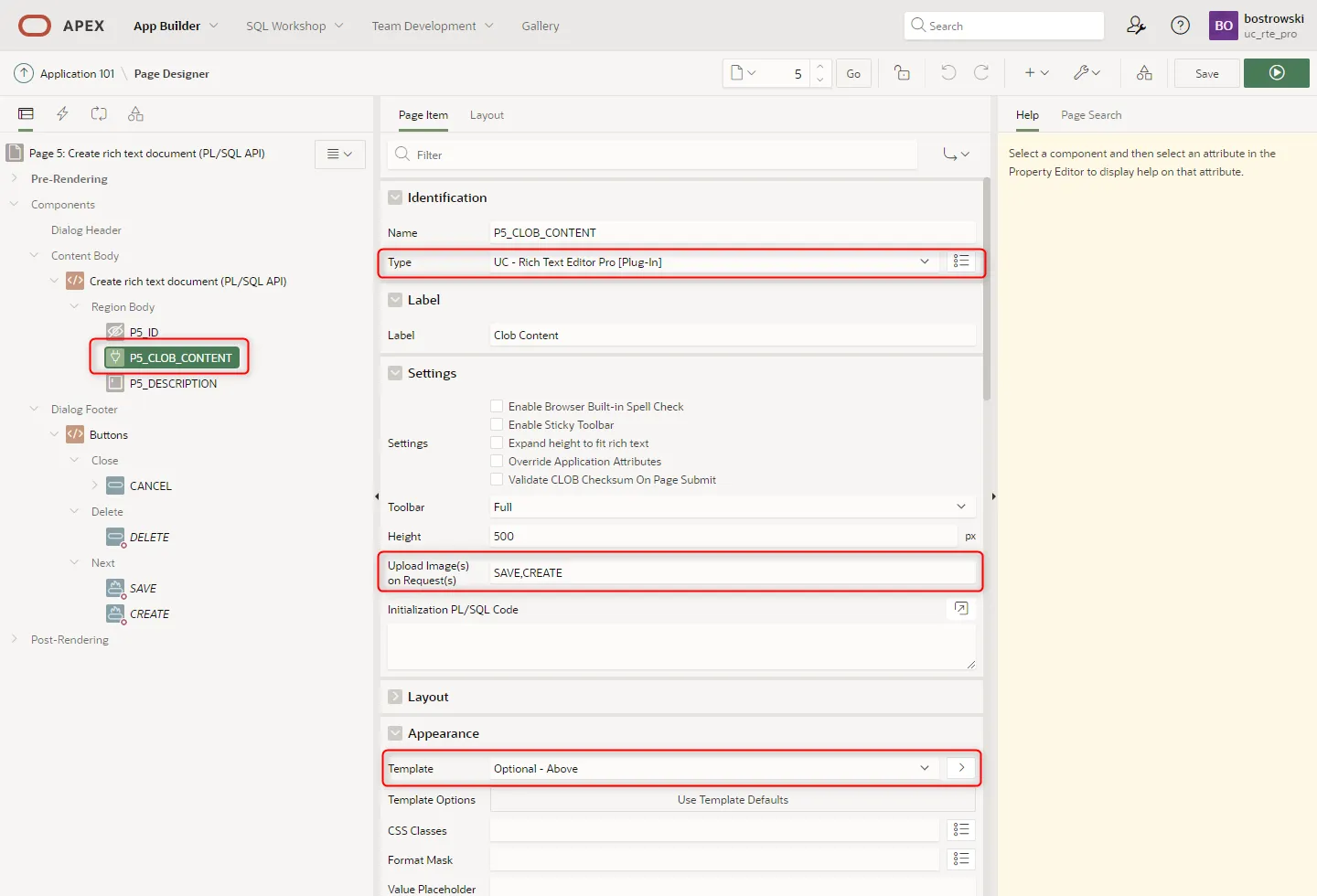The image size is (1317, 896).
Task: Click Use Template Defaults button
Action: click(733, 800)
